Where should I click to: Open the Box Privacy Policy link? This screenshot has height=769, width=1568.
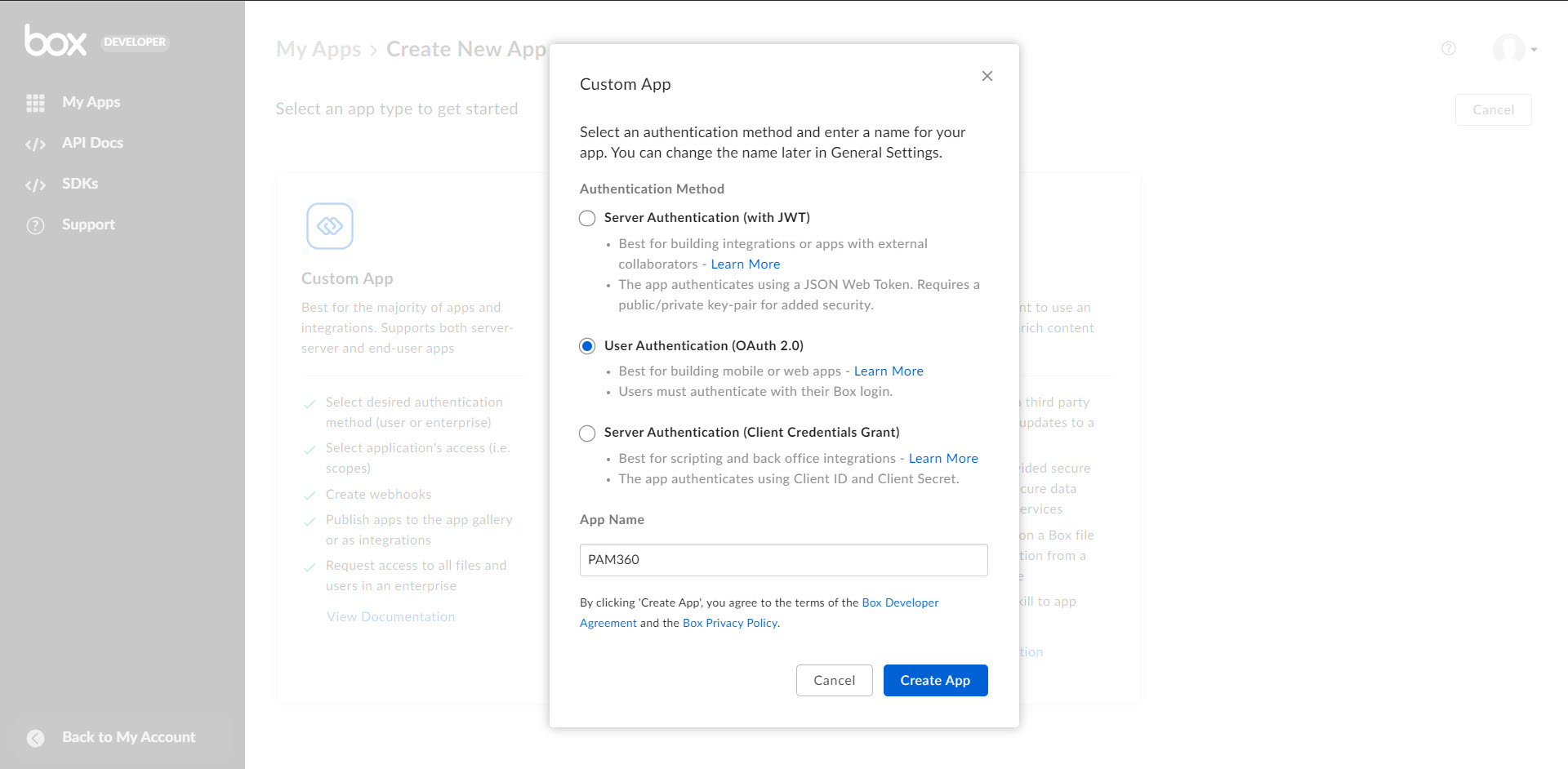pyautogui.click(x=730, y=623)
